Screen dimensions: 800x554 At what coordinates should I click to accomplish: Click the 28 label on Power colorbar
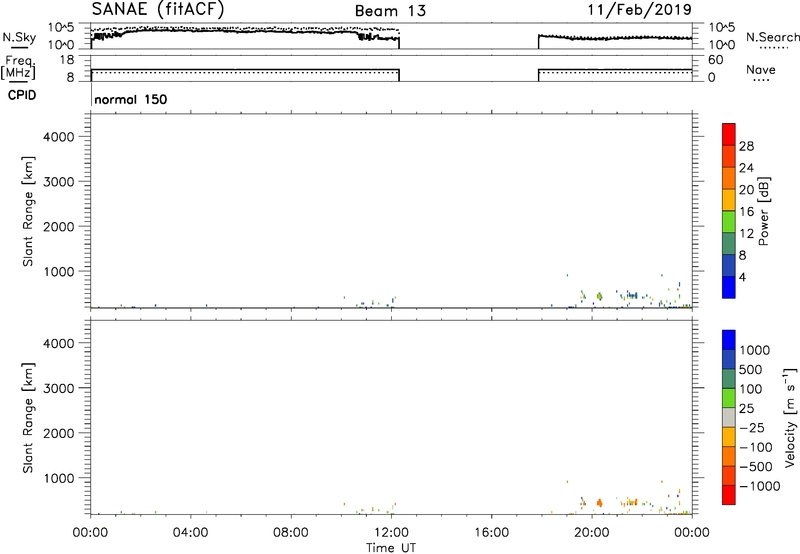(x=746, y=146)
